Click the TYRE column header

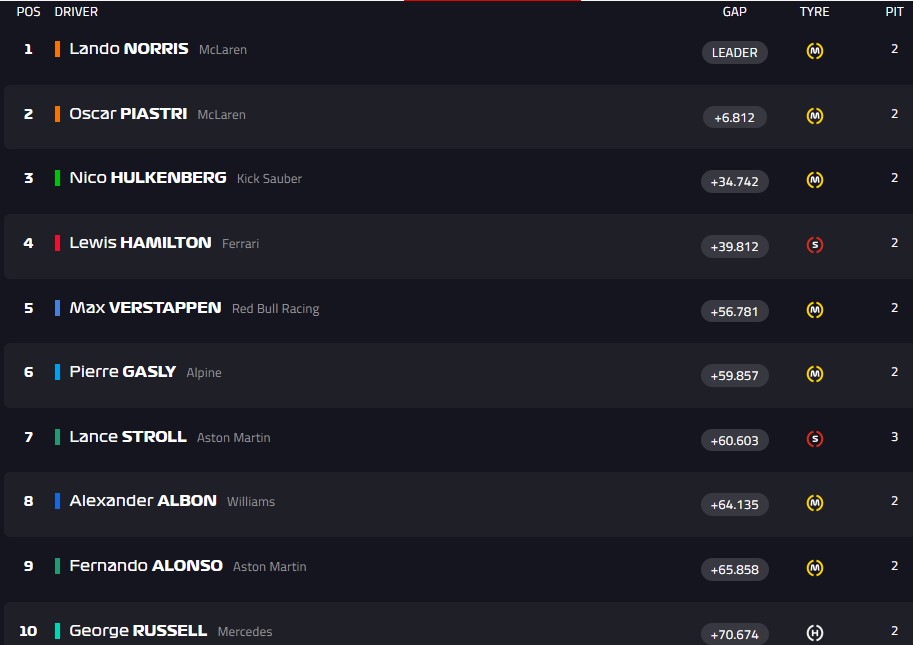tap(815, 12)
